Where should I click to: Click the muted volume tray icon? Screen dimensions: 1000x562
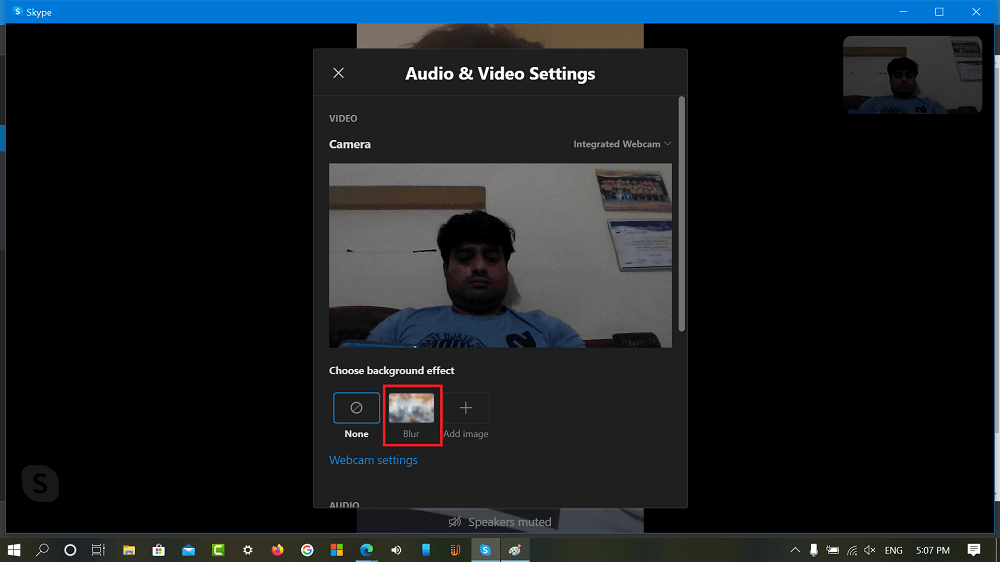(x=870, y=550)
